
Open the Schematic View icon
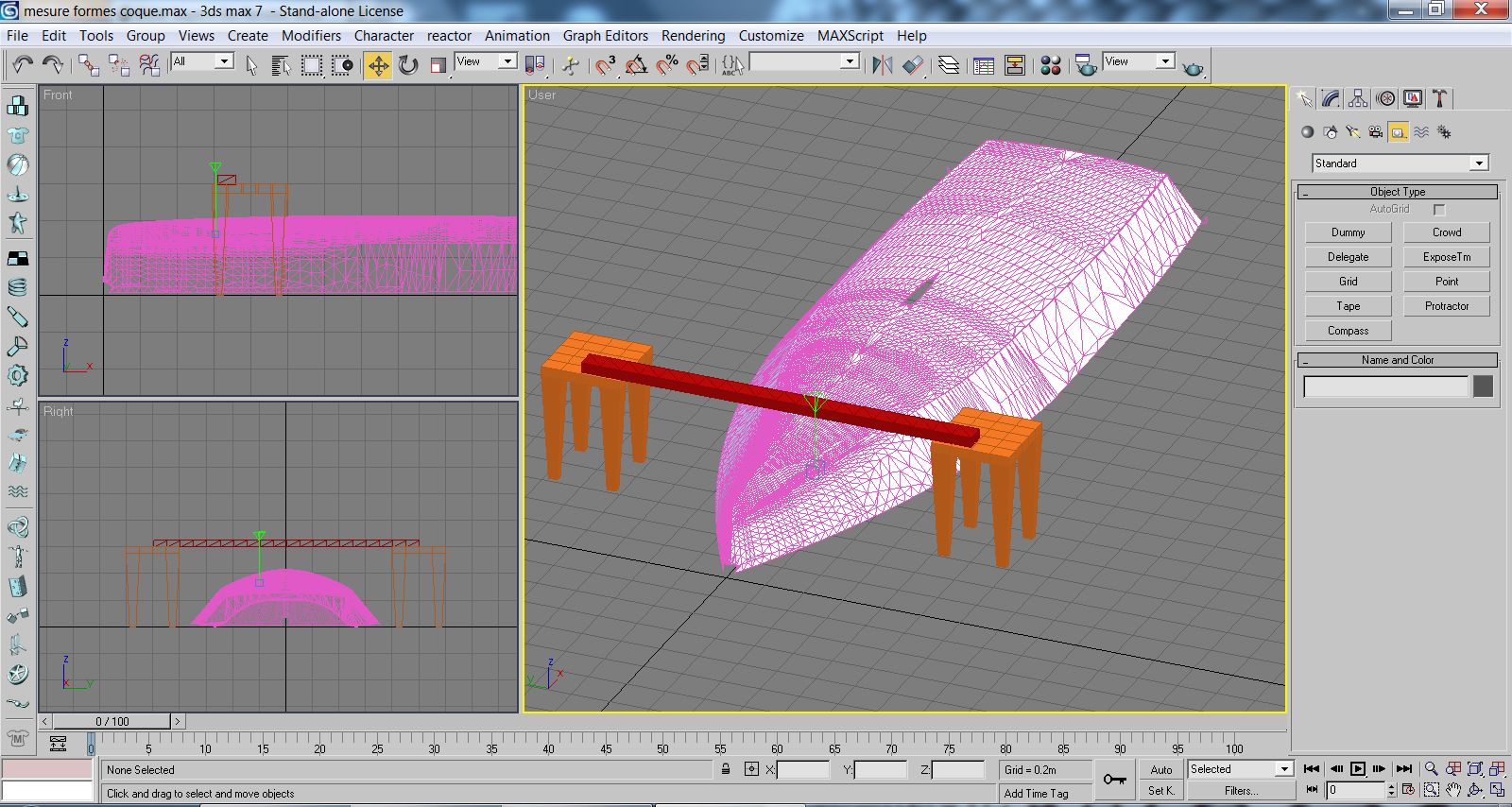point(1015,64)
